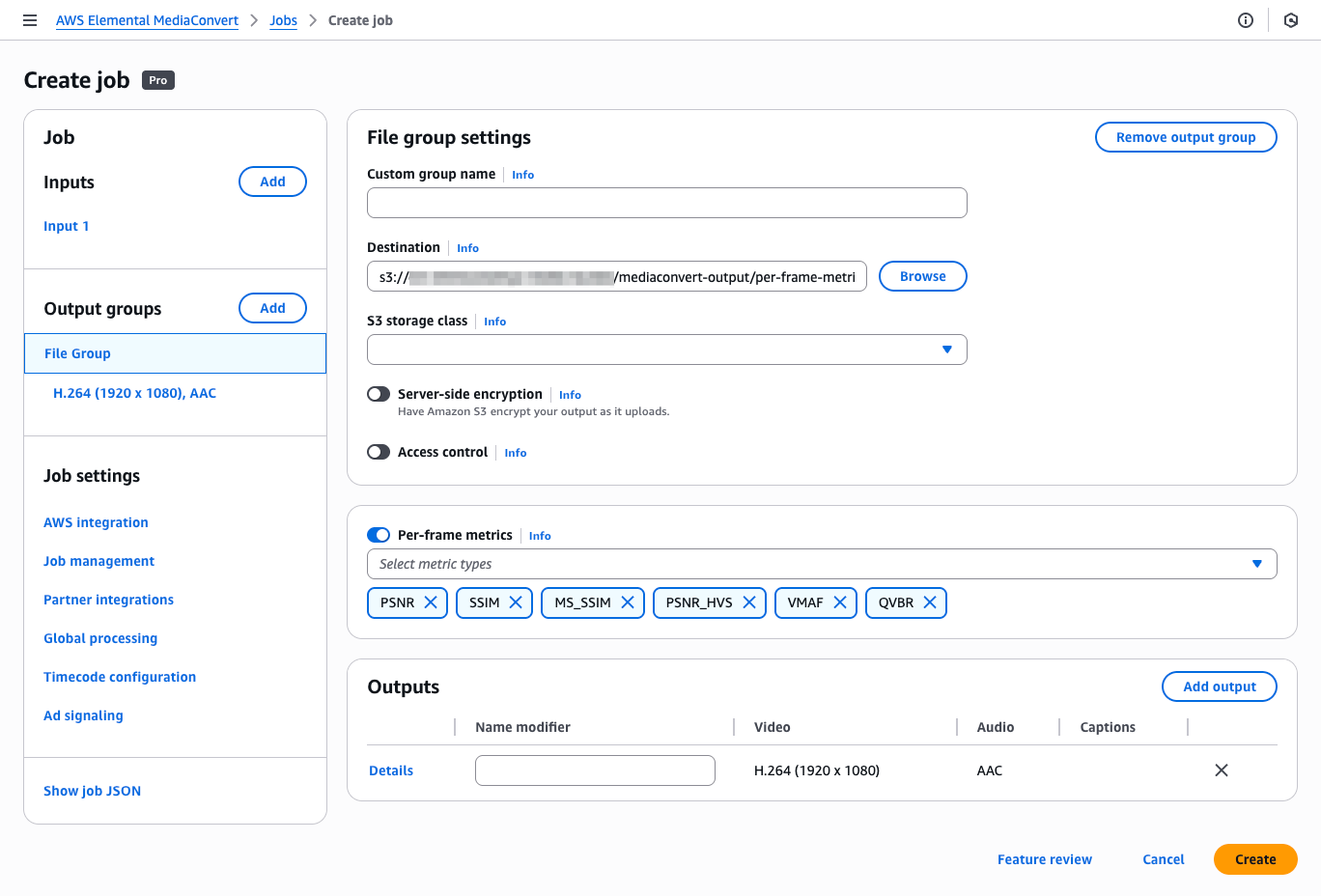Screen dimensions: 1321x896
Task: Disable the Per-frame metrics switch
Action: pos(379,535)
